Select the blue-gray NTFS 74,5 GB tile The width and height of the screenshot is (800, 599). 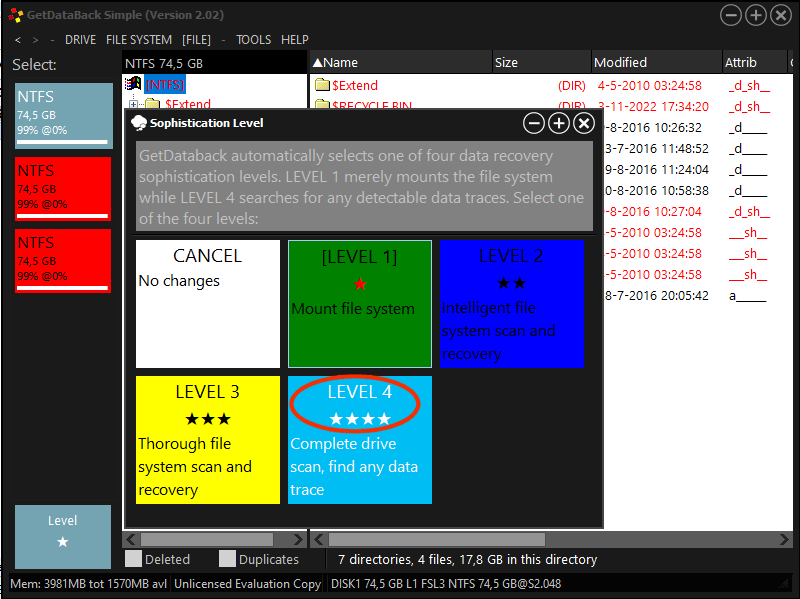point(64,116)
